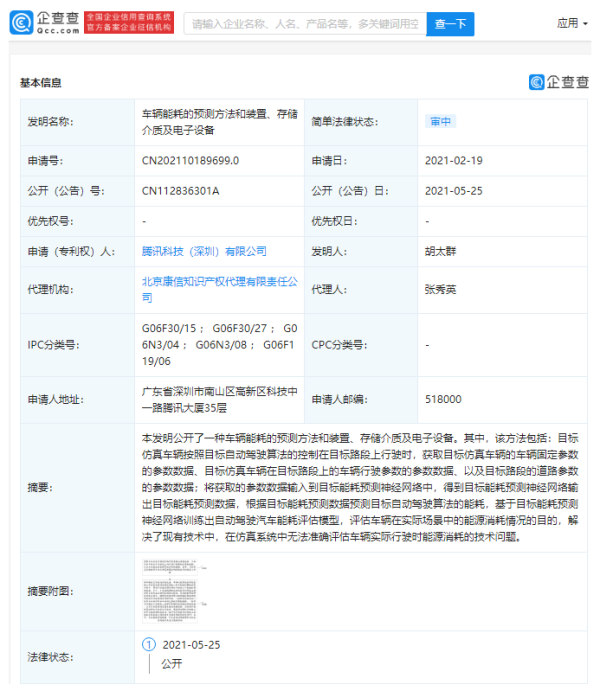Click the numbered circle marker in 法律状态

150,645
